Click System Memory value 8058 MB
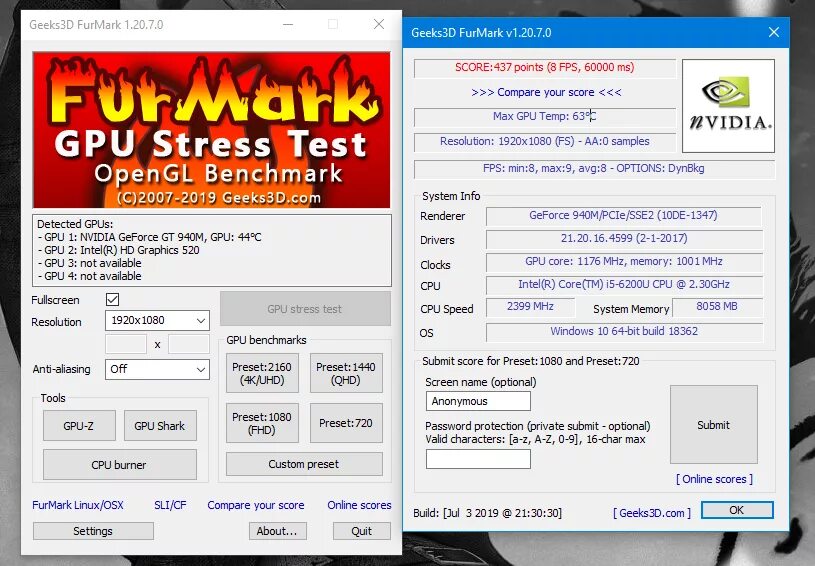The width and height of the screenshot is (815, 566). point(717,307)
